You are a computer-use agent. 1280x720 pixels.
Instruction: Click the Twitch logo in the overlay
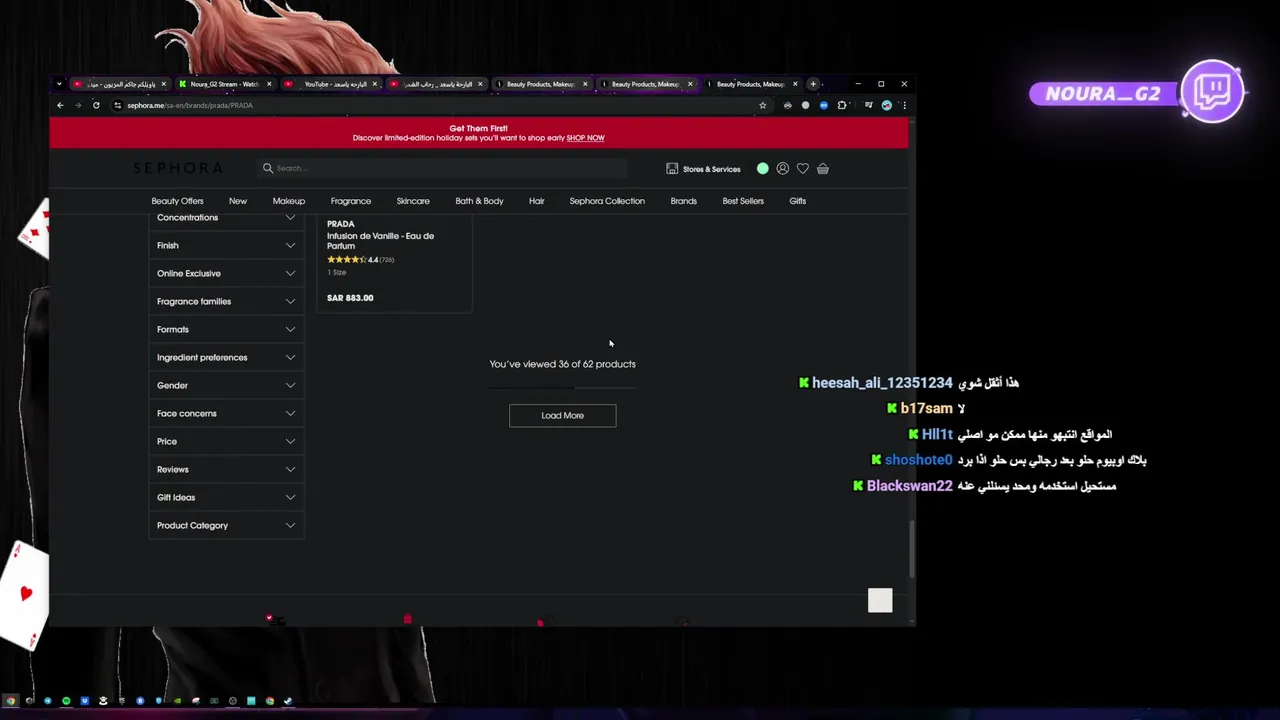(x=1212, y=92)
